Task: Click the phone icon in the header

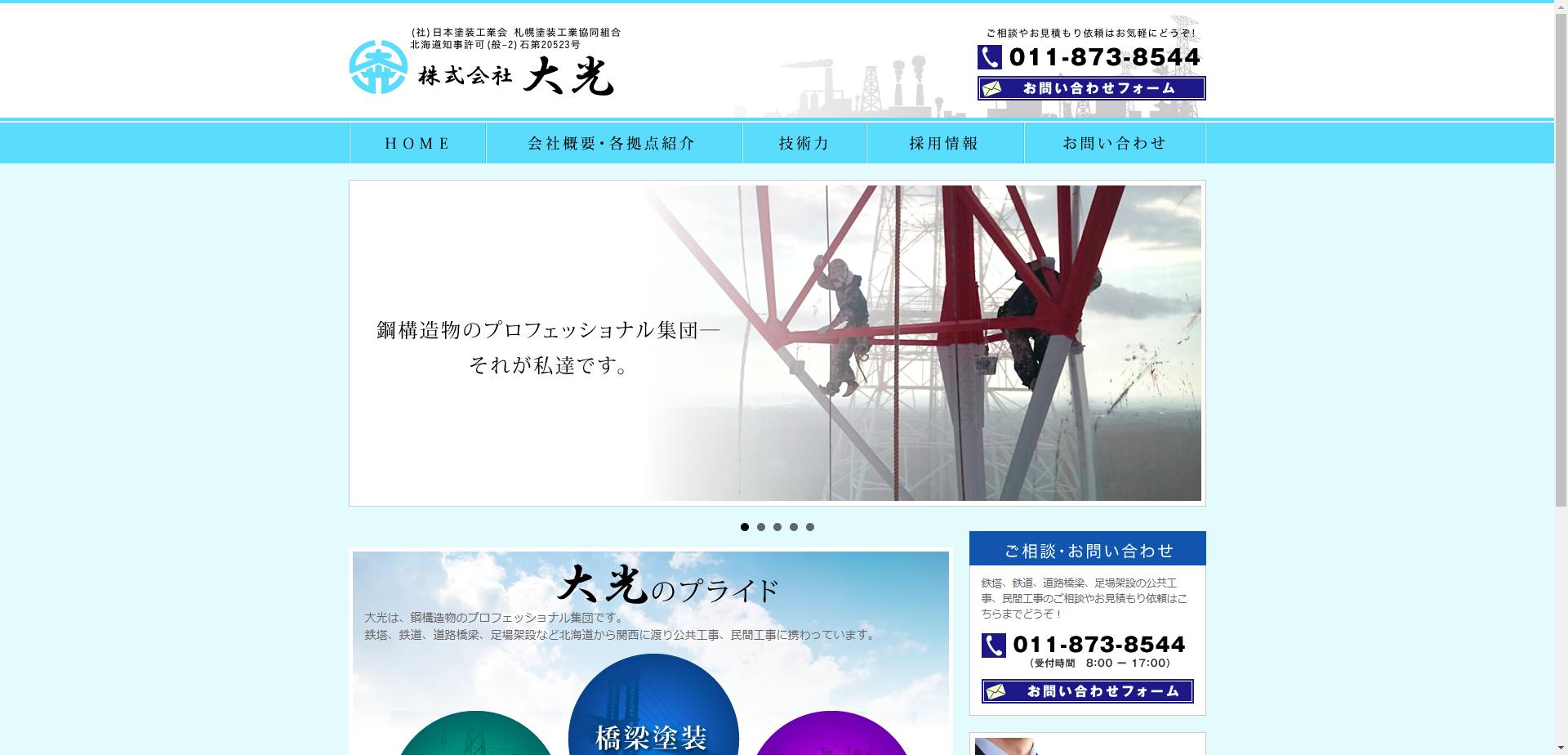Action: pos(990,57)
